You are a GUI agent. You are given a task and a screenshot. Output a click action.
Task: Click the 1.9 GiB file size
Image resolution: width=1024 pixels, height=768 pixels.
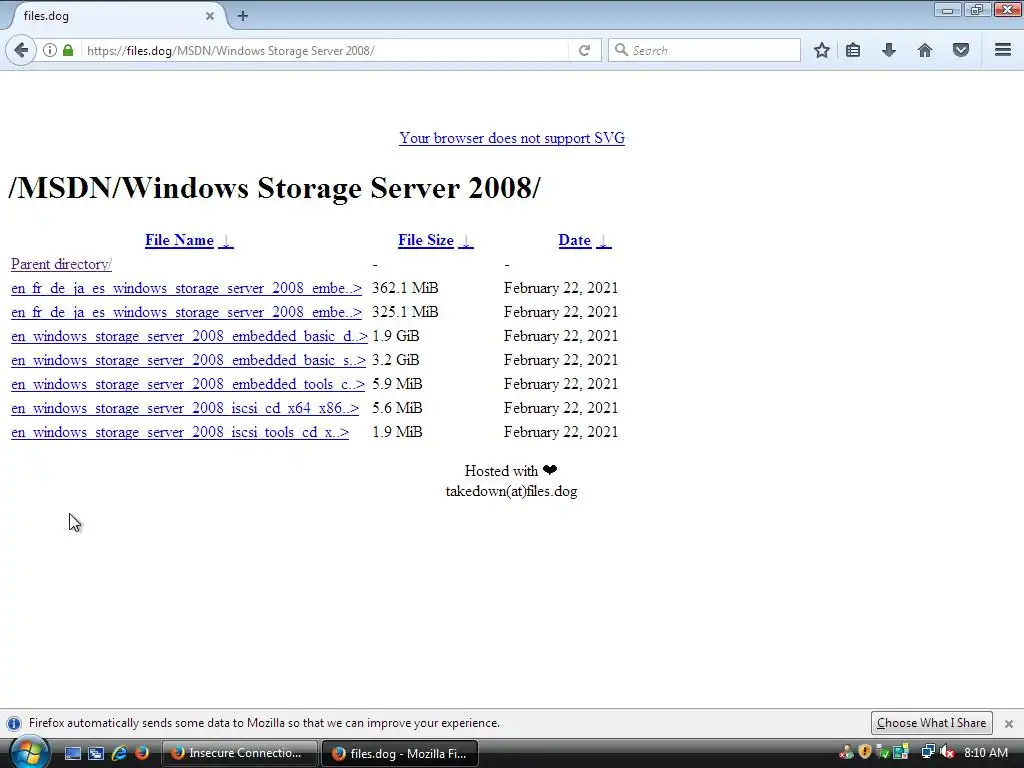(x=396, y=336)
